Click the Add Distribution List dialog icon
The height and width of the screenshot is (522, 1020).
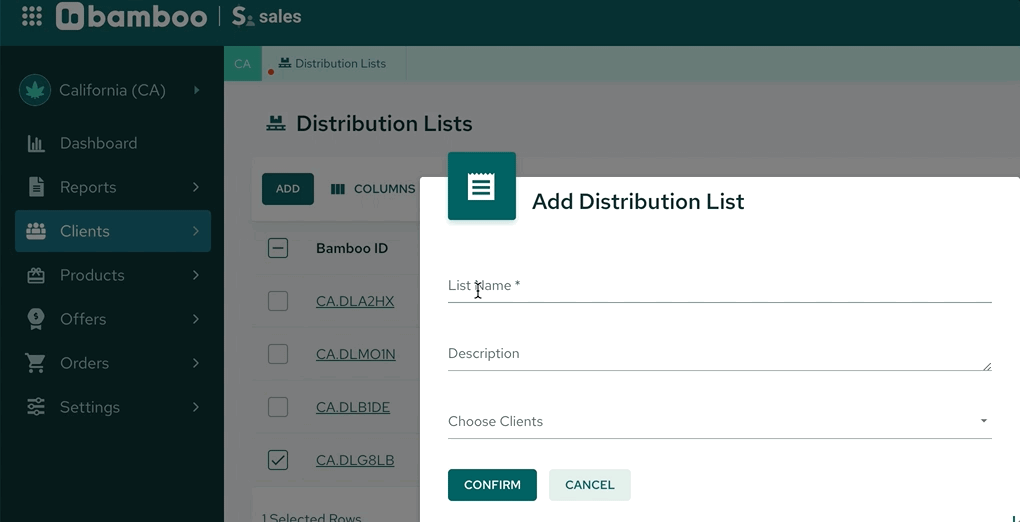[482, 186]
